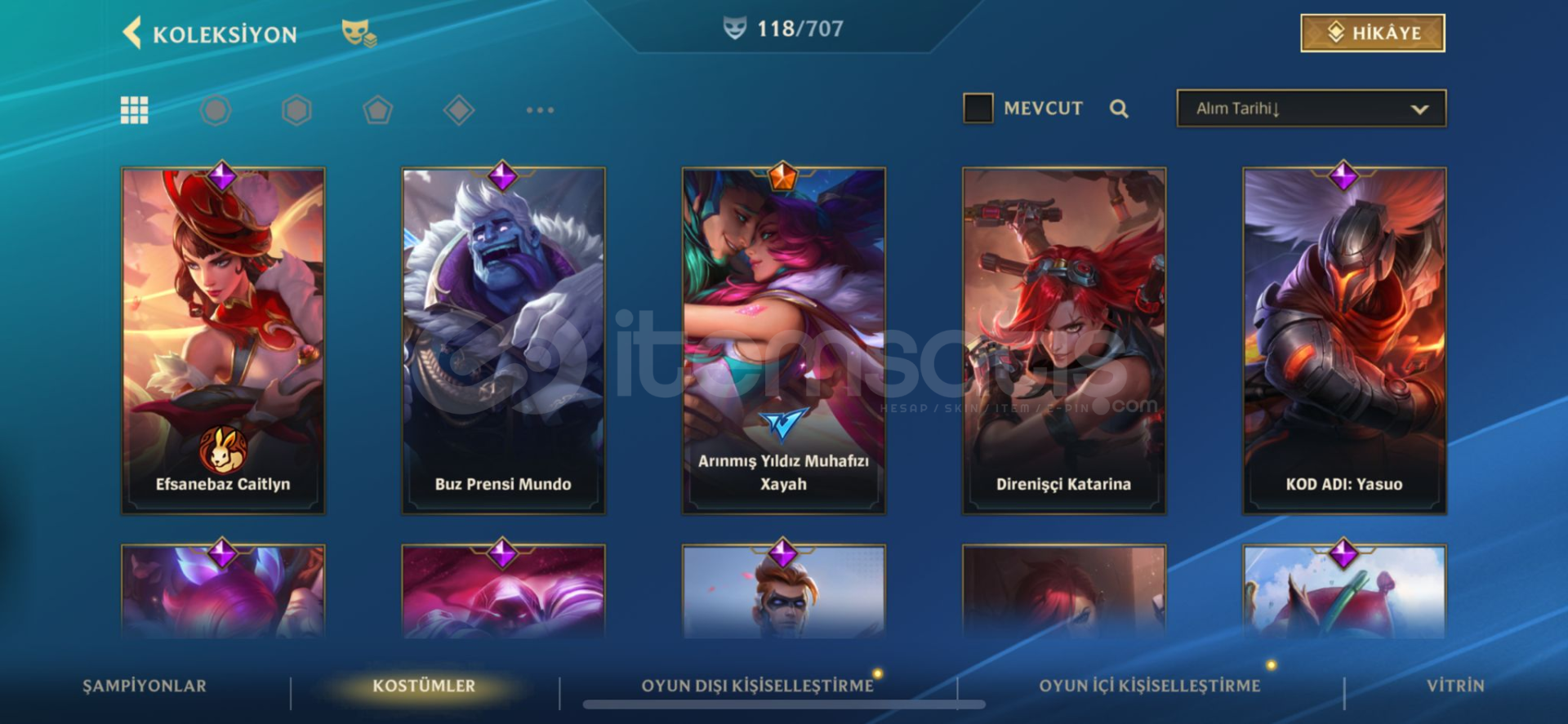Screen dimensions: 1568x724
Task: Filter by the hexagon rarity icon
Action: [x=296, y=110]
